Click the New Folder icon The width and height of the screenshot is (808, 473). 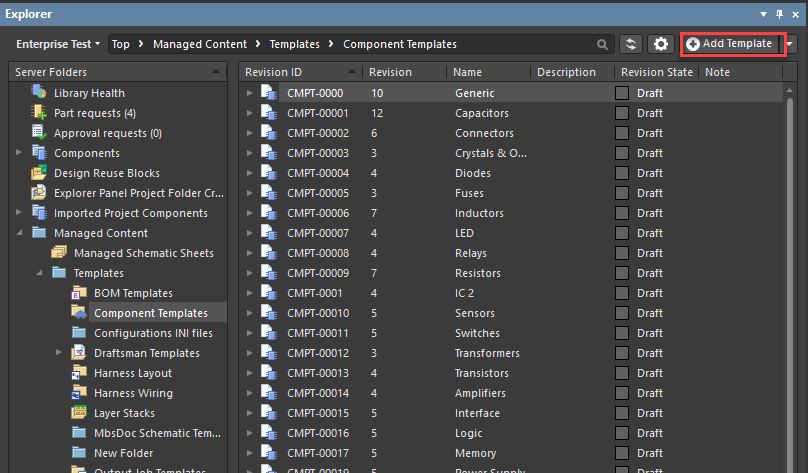(x=79, y=453)
